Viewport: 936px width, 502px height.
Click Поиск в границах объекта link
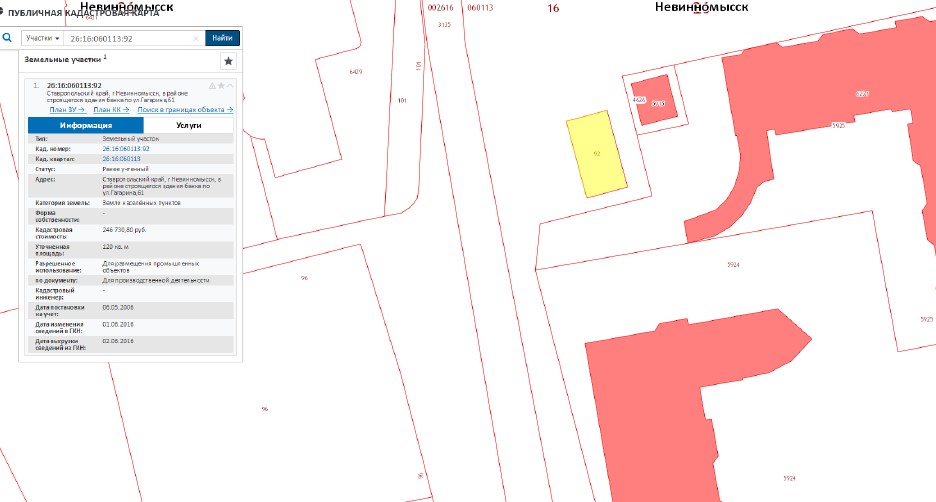(185, 109)
